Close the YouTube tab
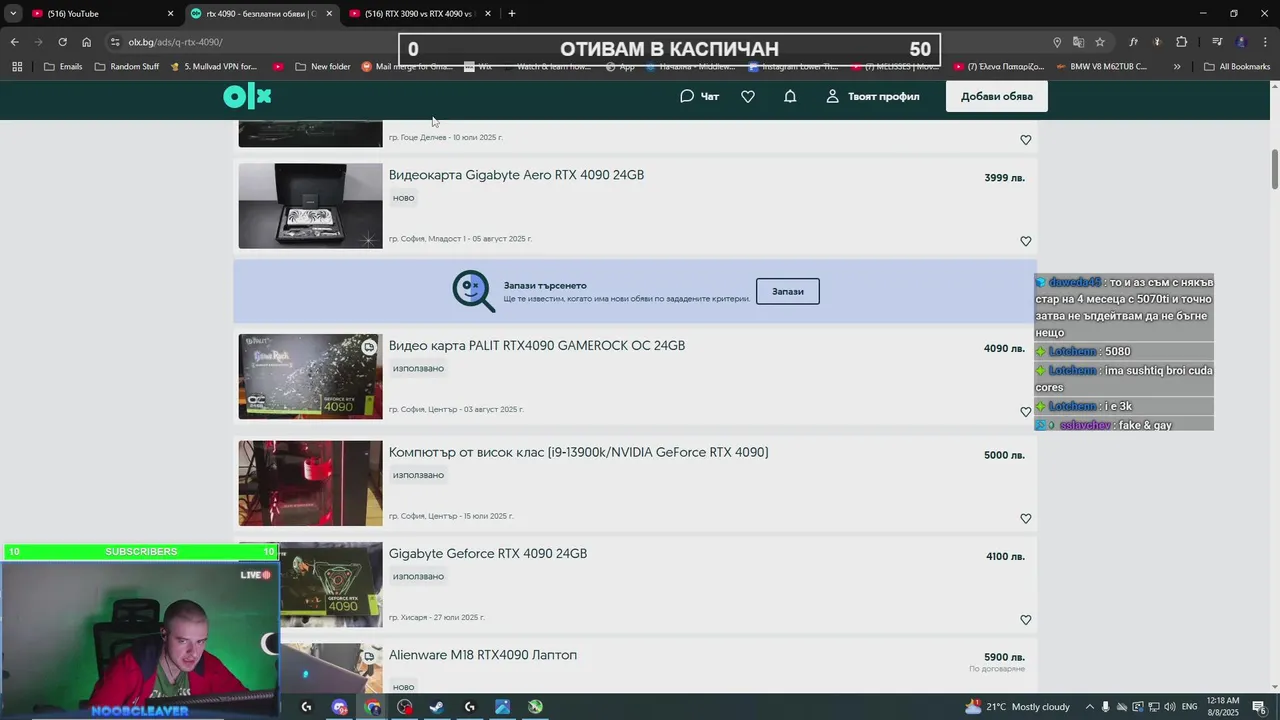 point(170,13)
